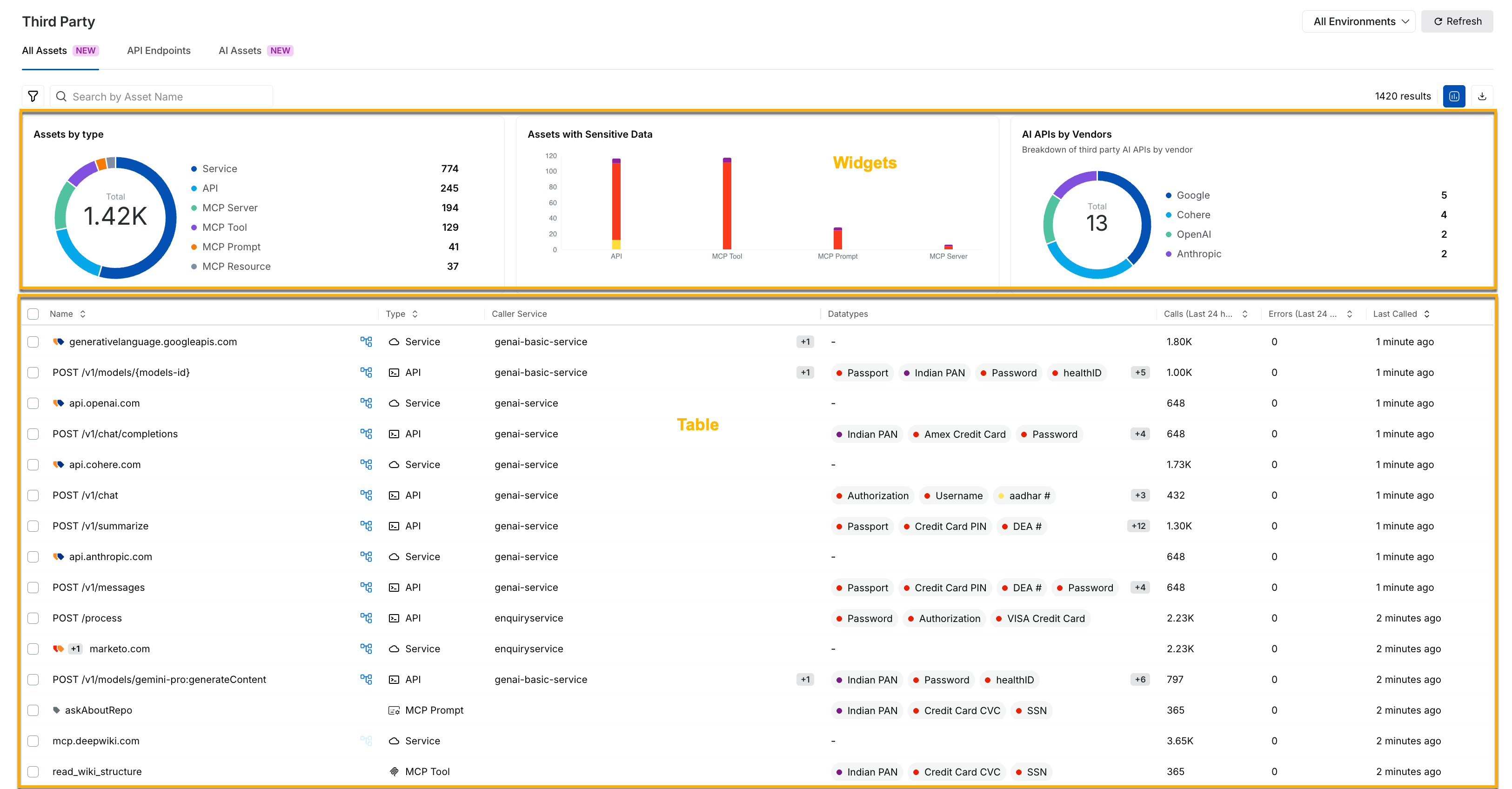Open topology icon for api.openai.com row
Viewport: 1512px width, 789px height.
click(366, 403)
